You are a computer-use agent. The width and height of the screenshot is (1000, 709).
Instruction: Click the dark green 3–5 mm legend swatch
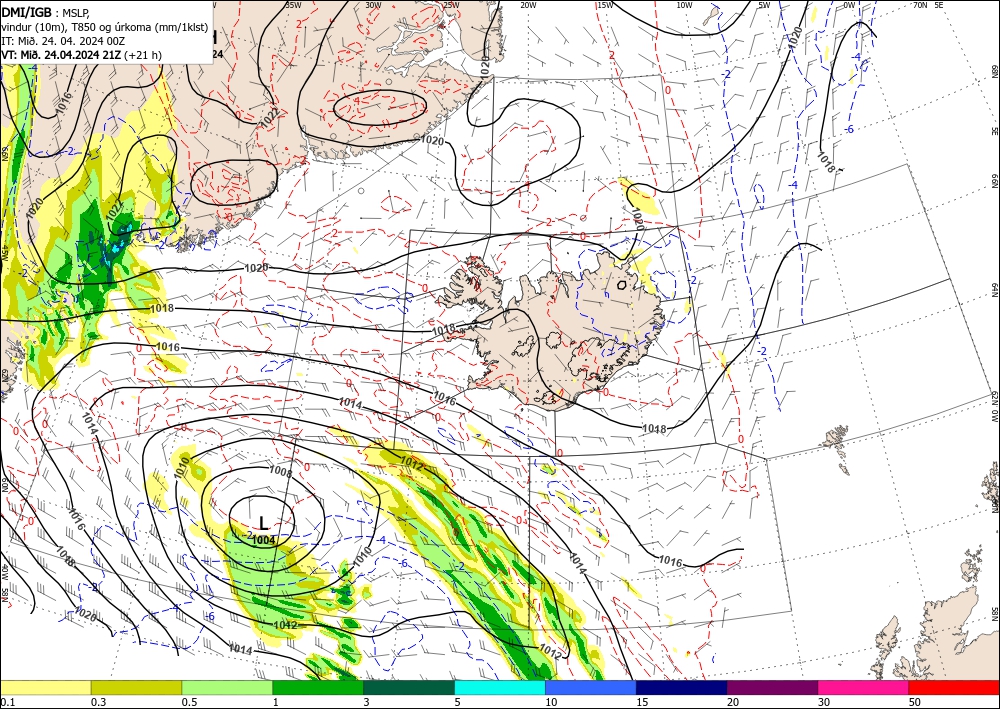click(409, 687)
